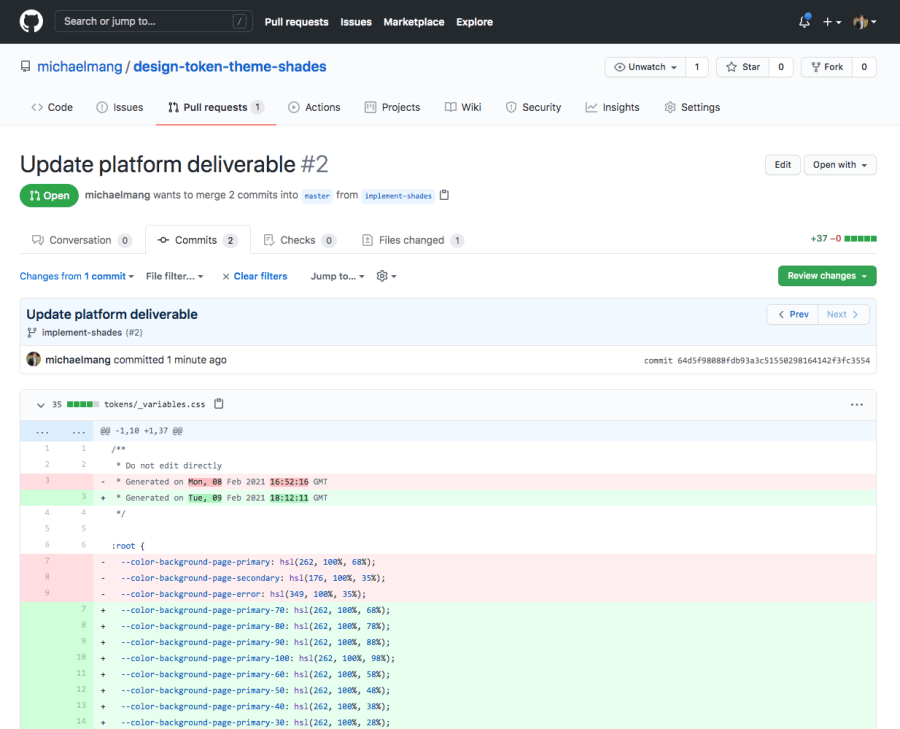Open the notifications bell
The height and width of the screenshot is (729, 900).
pyautogui.click(x=805, y=21)
